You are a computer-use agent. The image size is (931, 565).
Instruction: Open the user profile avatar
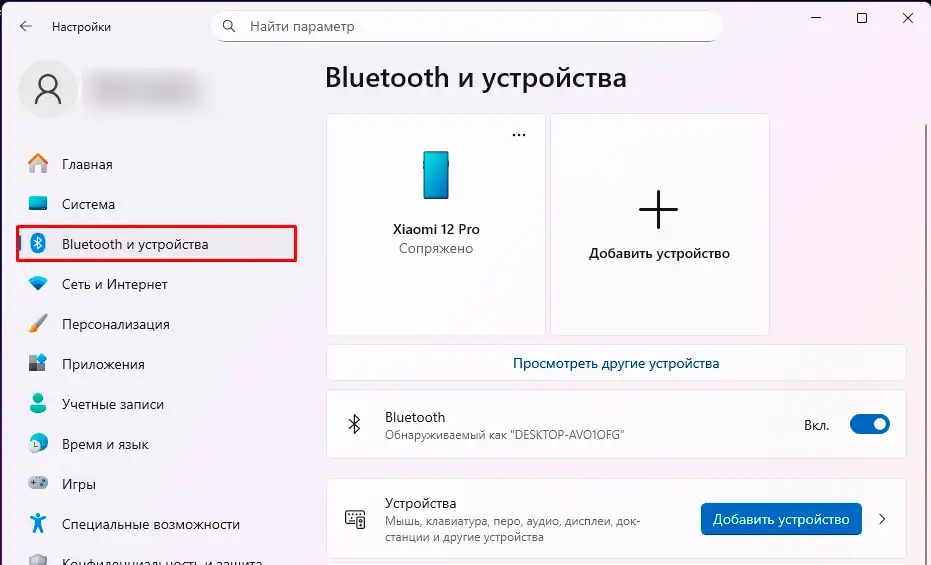pyautogui.click(x=48, y=90)
